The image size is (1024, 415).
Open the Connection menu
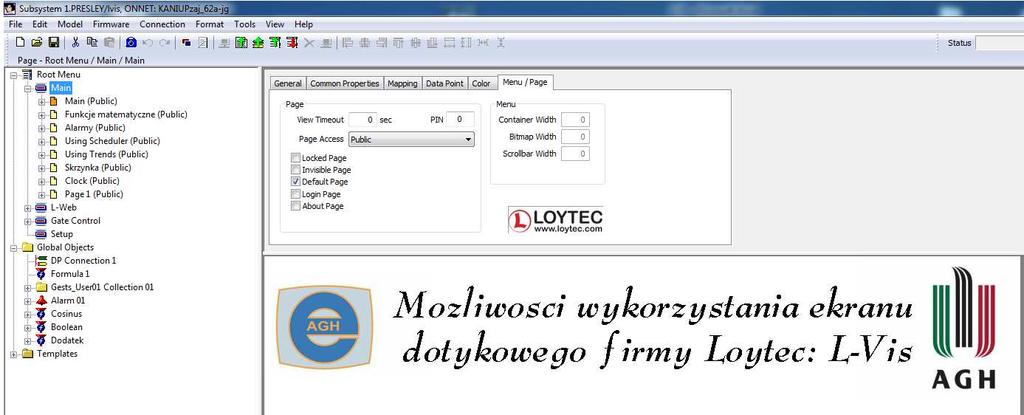pyautogui.click(x=163, y=24)
